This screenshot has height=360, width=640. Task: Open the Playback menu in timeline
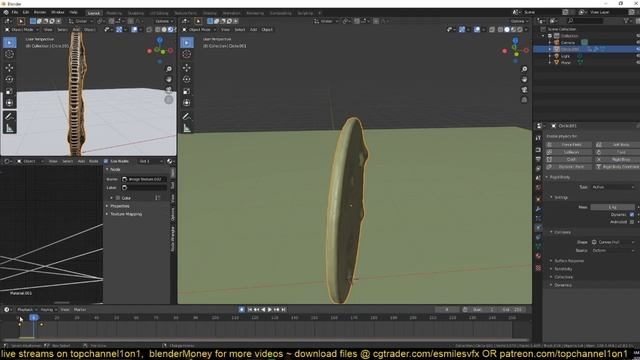coord(27,310)
